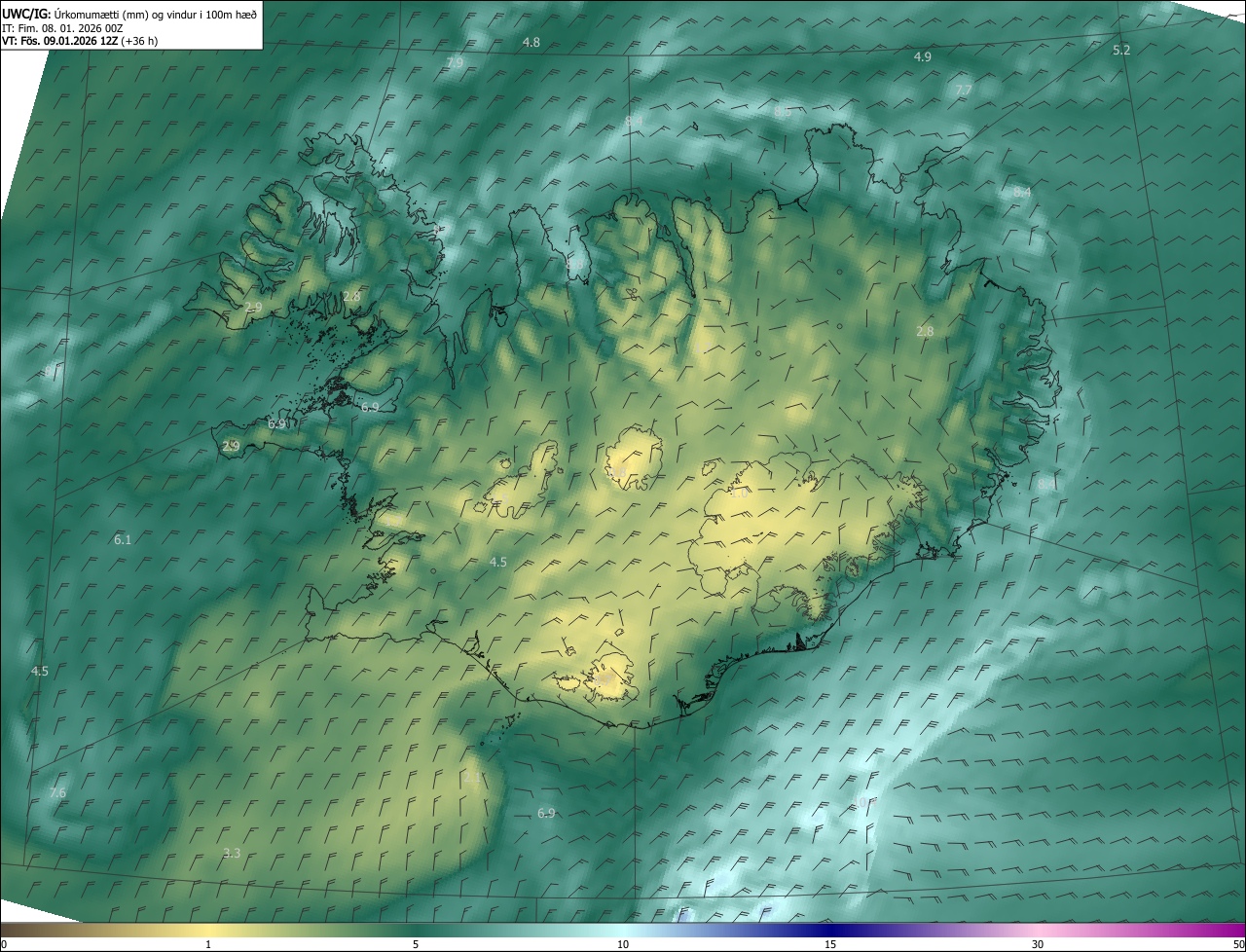Click the colorbar tick label 15
The image size is (1246, 952).
point(830,945)
